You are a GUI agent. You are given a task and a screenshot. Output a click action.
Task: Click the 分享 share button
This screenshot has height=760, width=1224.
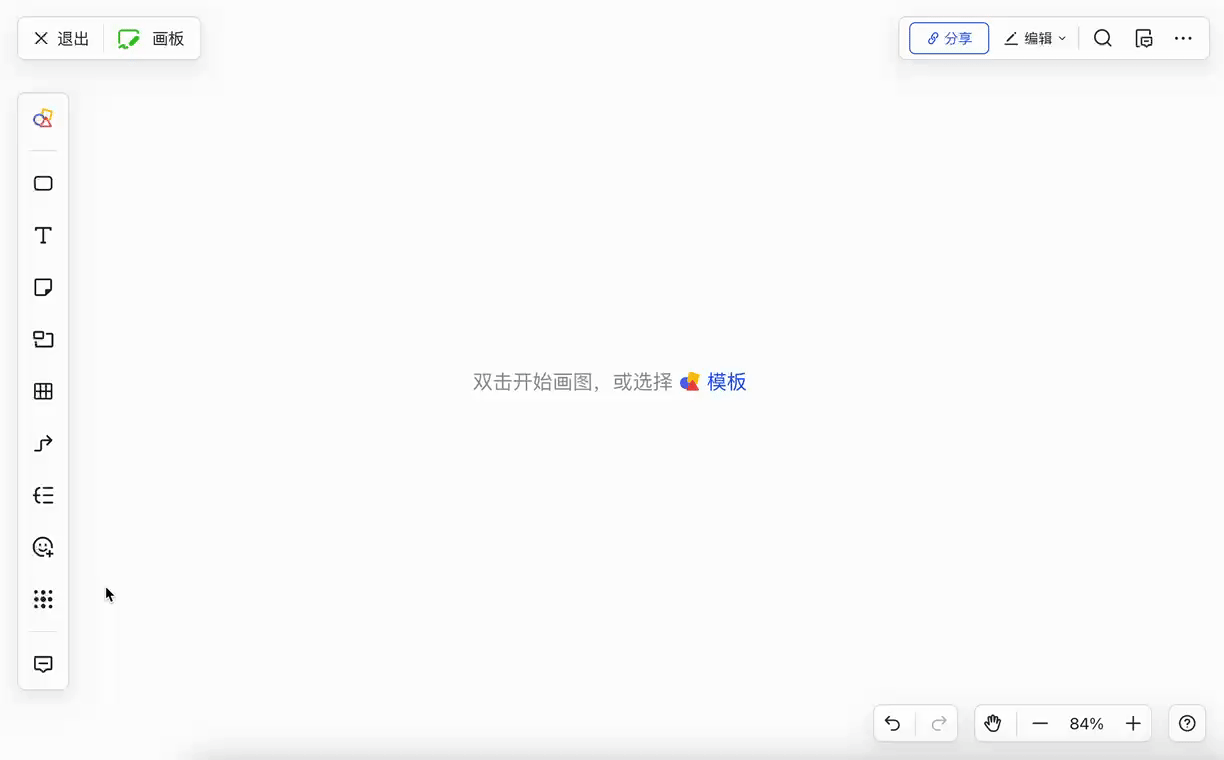click(948, 38)
